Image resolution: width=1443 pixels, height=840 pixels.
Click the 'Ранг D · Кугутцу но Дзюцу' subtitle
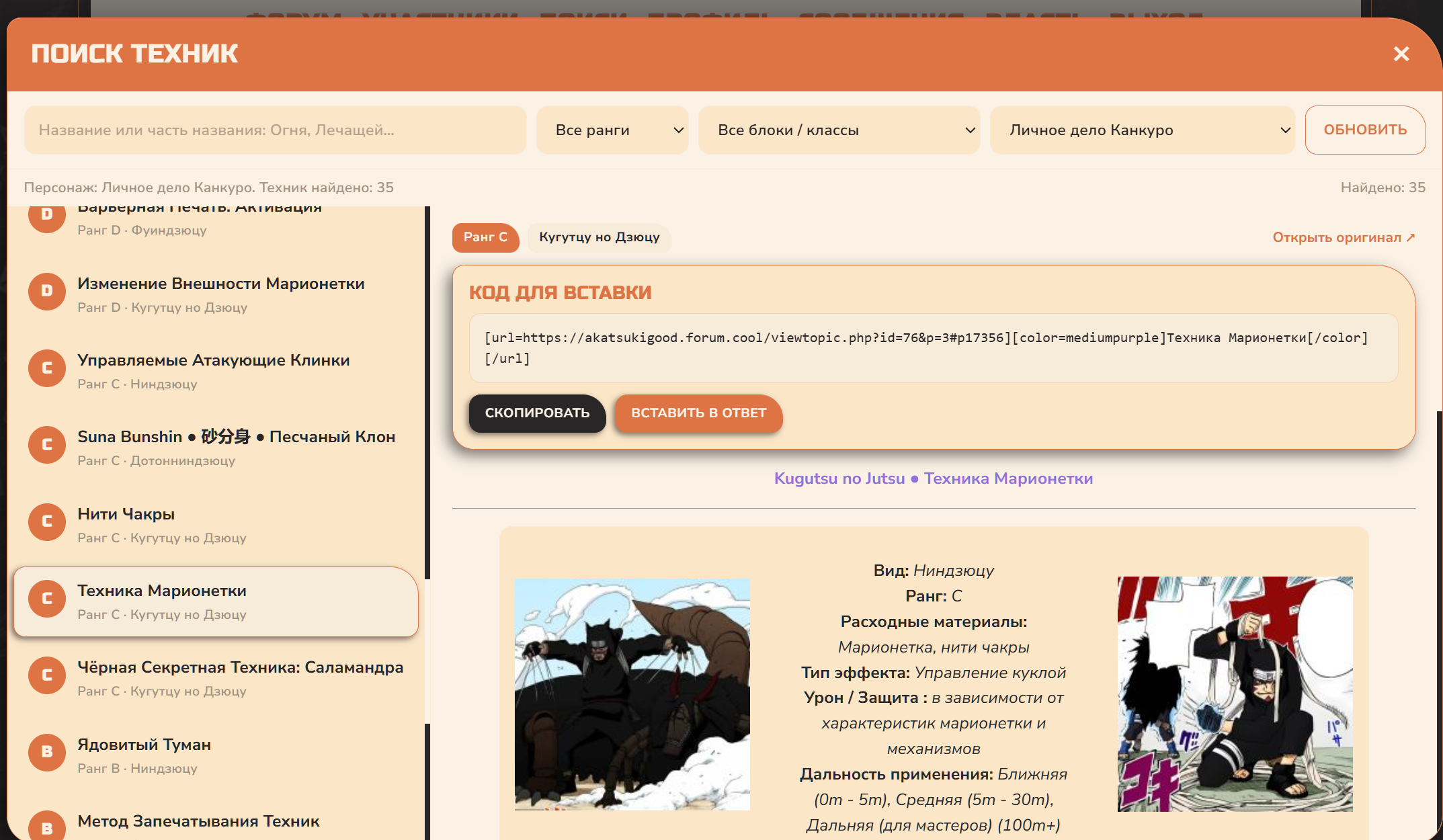point(163,308)
